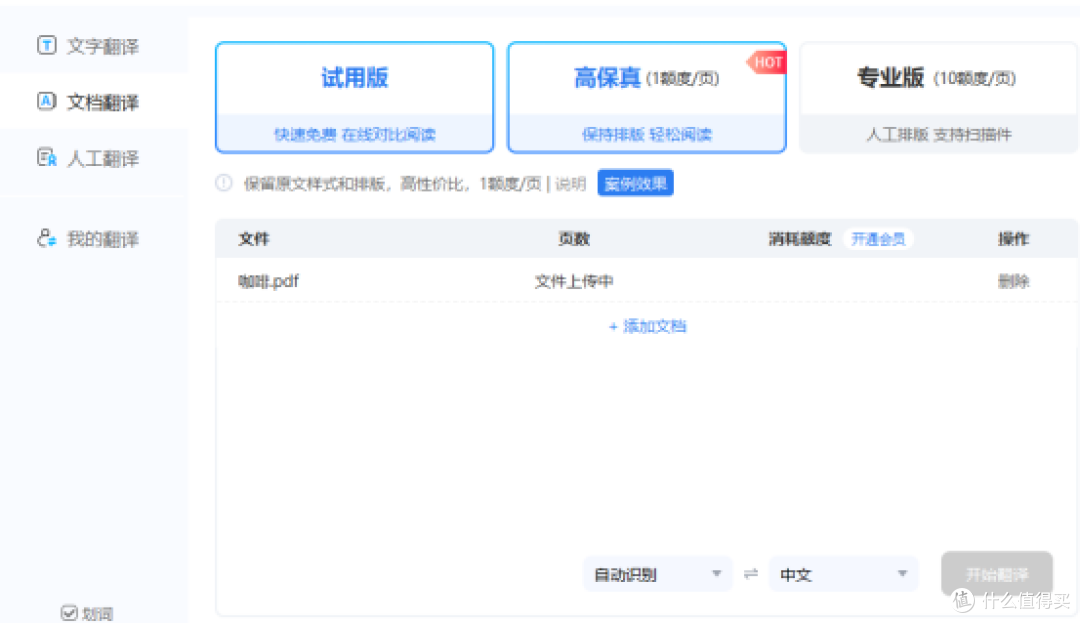This screenshot has width=1080, height=623.
Task: Click + 添加文档 to add a document
Action: [647, 326]
